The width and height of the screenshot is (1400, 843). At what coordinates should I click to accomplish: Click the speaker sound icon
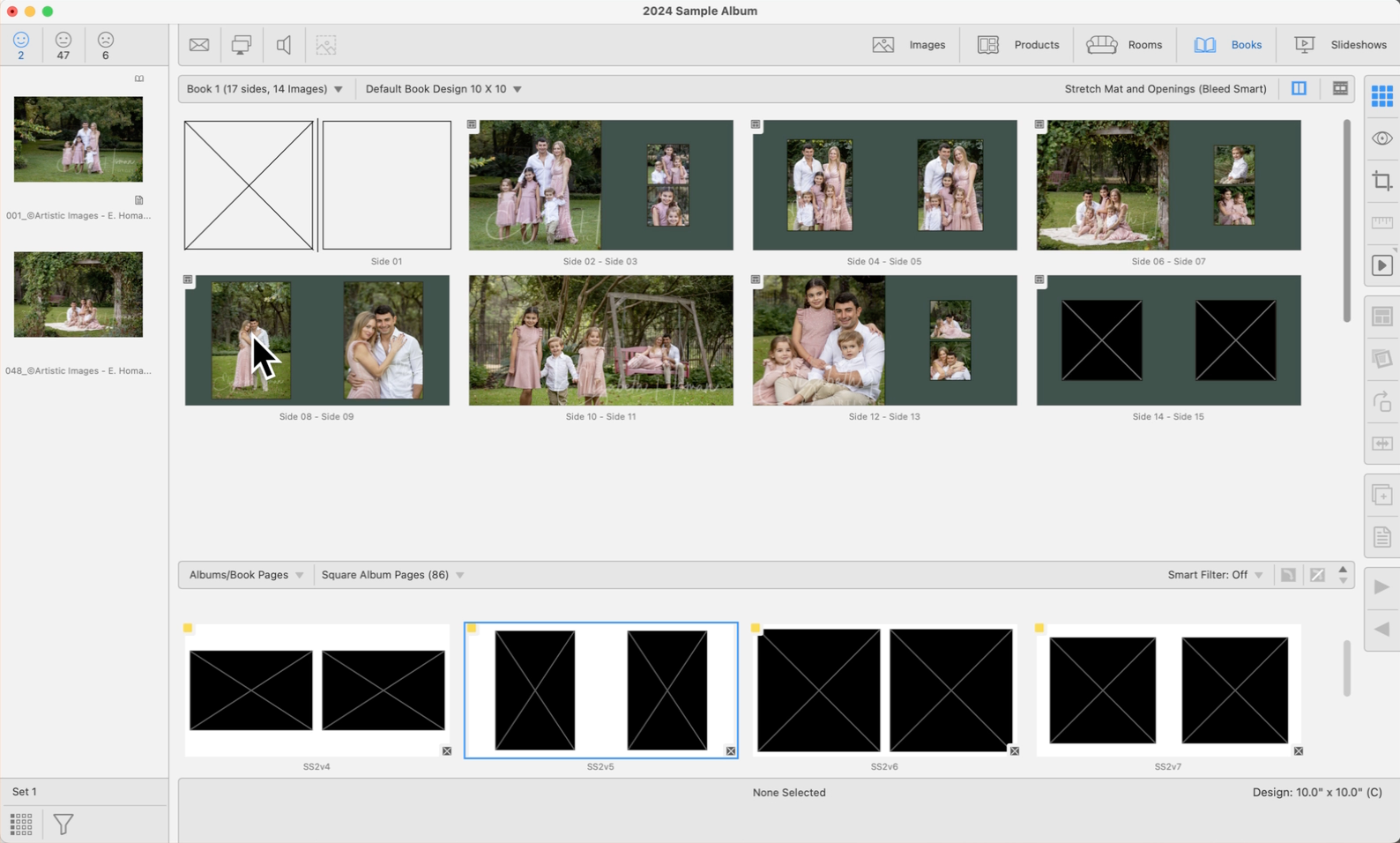(x=284, y=45)
